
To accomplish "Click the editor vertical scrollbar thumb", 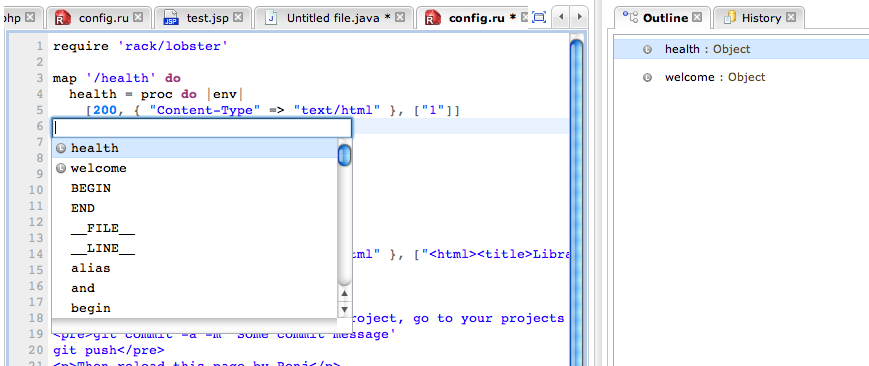I will (576, 202).
